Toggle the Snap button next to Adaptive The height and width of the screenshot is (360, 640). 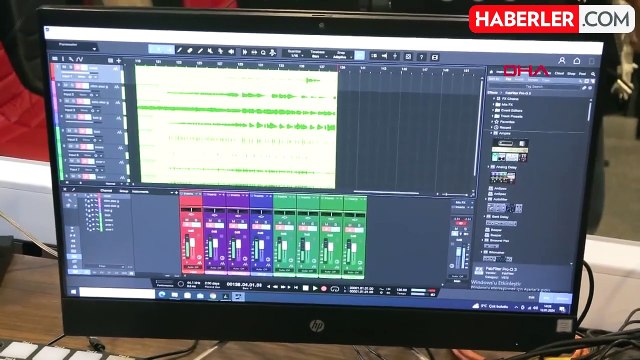pos(359,55)
